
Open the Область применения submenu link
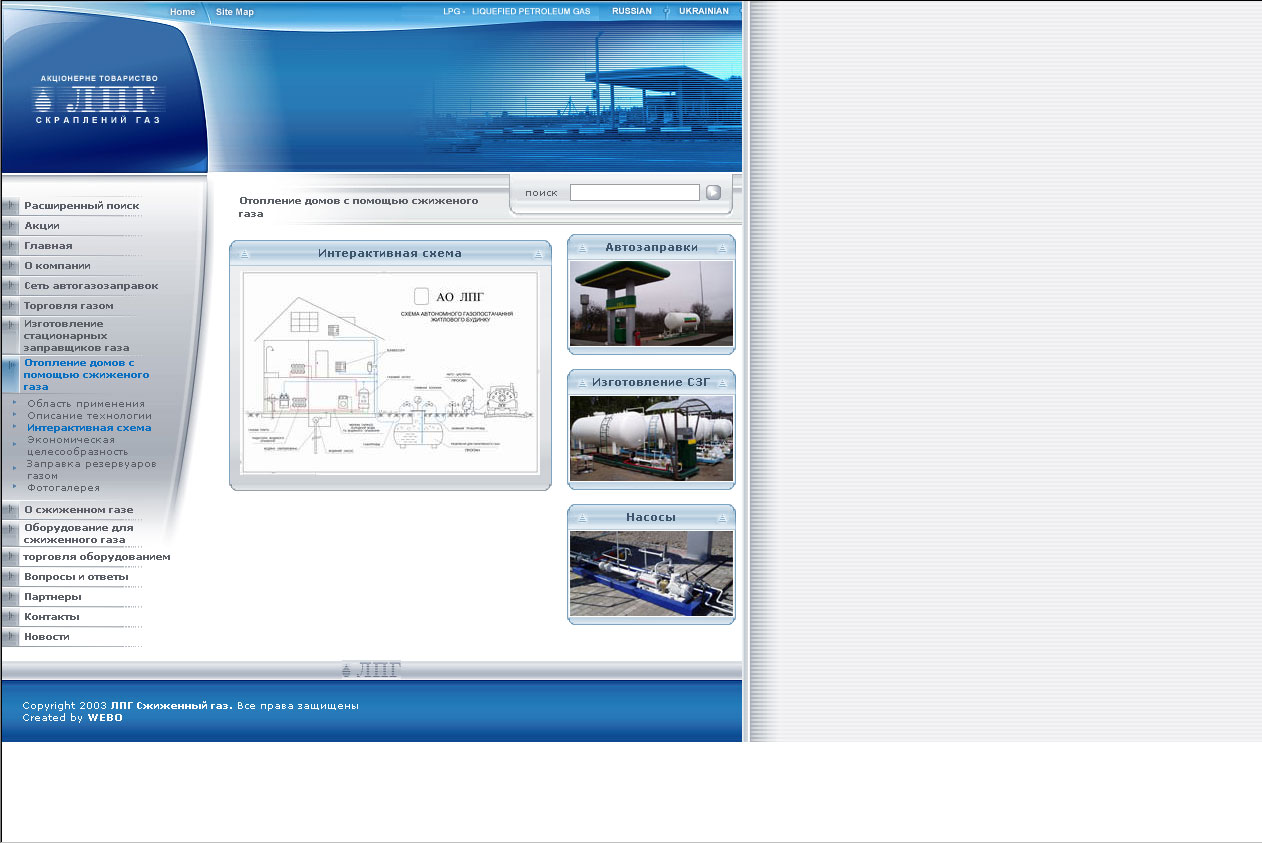pos(86,404)
